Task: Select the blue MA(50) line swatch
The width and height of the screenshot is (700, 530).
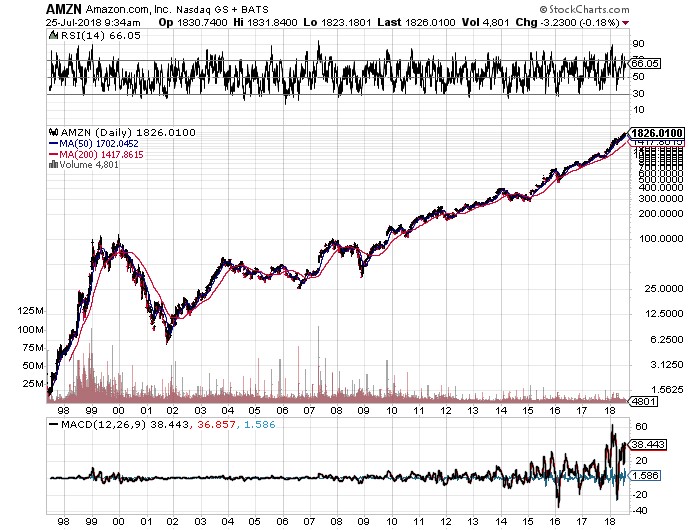Action: tap(53, 144)
